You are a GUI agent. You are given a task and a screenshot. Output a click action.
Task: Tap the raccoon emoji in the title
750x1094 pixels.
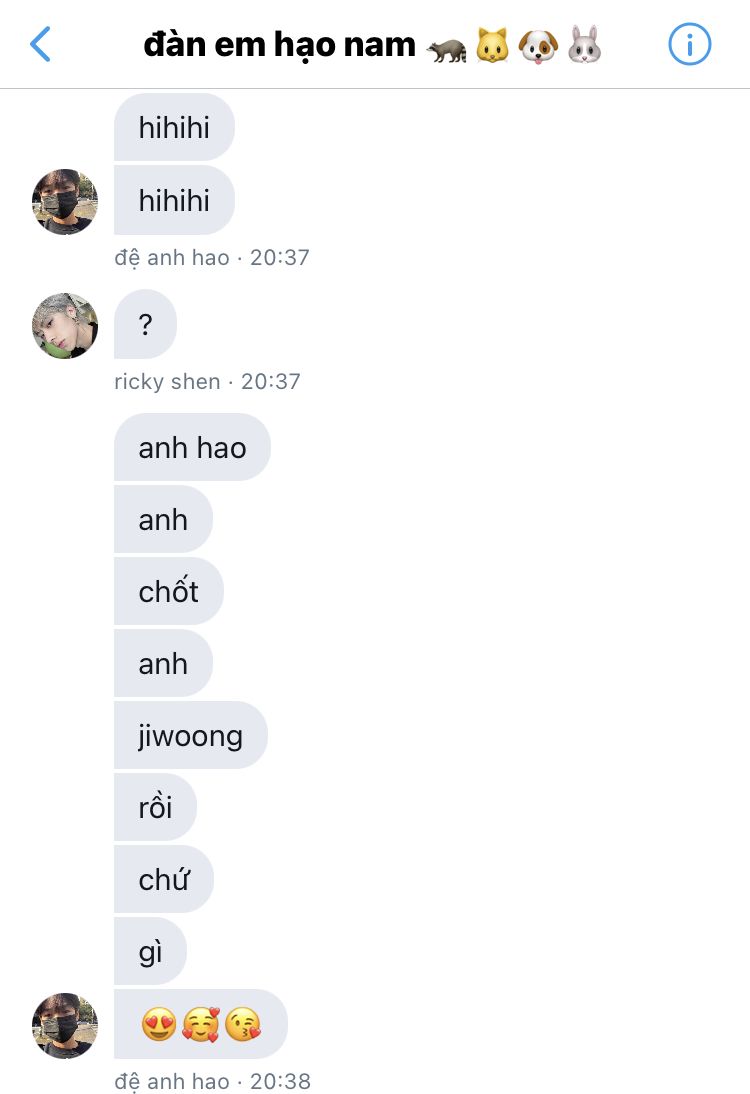tap(447, 49)
